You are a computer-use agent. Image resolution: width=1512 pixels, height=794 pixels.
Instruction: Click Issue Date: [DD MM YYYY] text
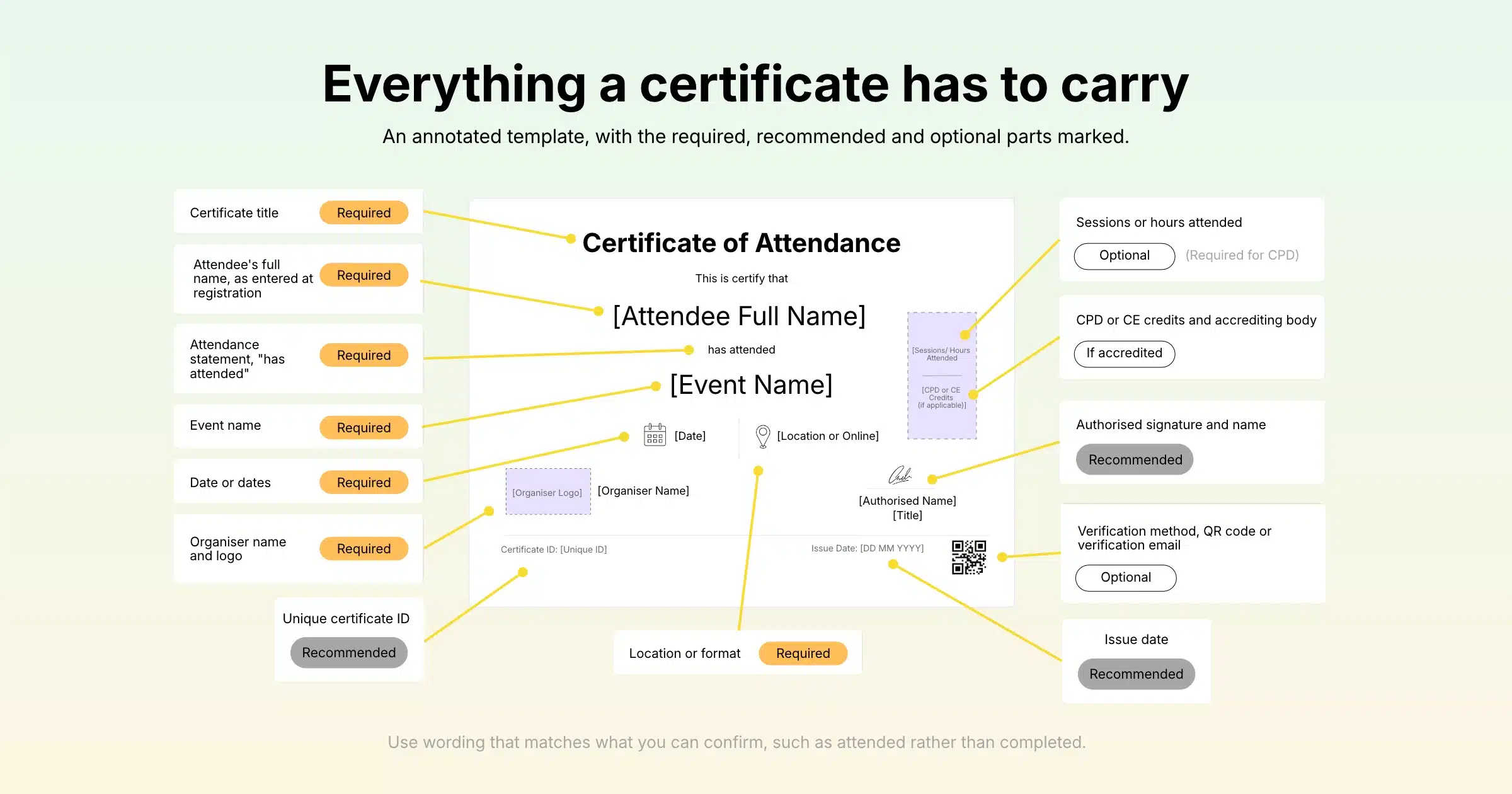click(x=868, y=548)
